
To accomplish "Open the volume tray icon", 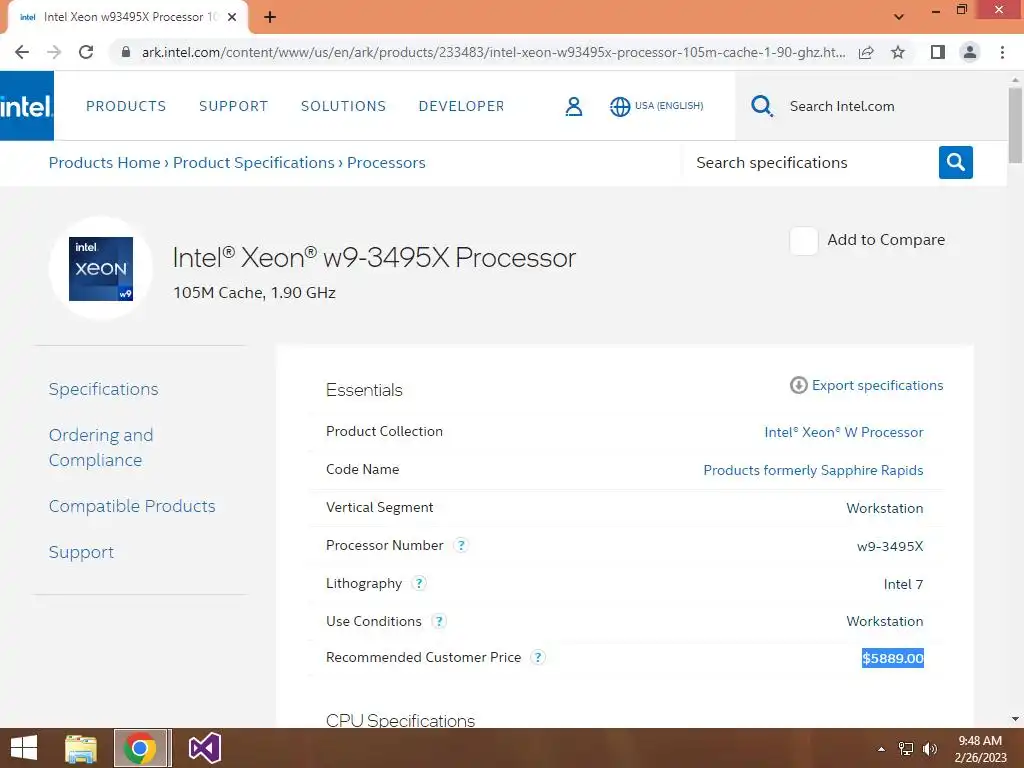I will (930, 749).
